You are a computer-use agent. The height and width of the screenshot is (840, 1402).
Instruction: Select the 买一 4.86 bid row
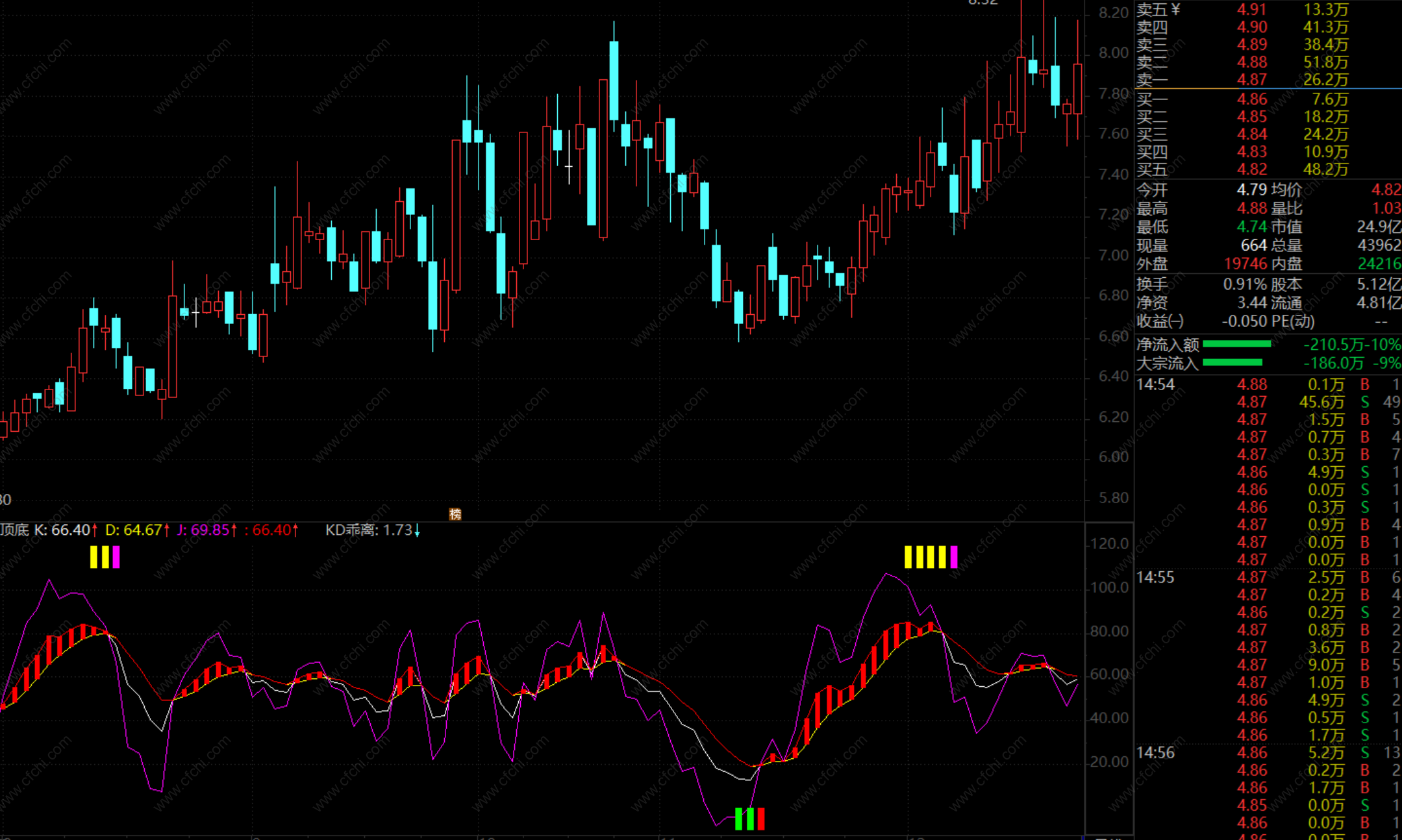(x=1251, y=99)
